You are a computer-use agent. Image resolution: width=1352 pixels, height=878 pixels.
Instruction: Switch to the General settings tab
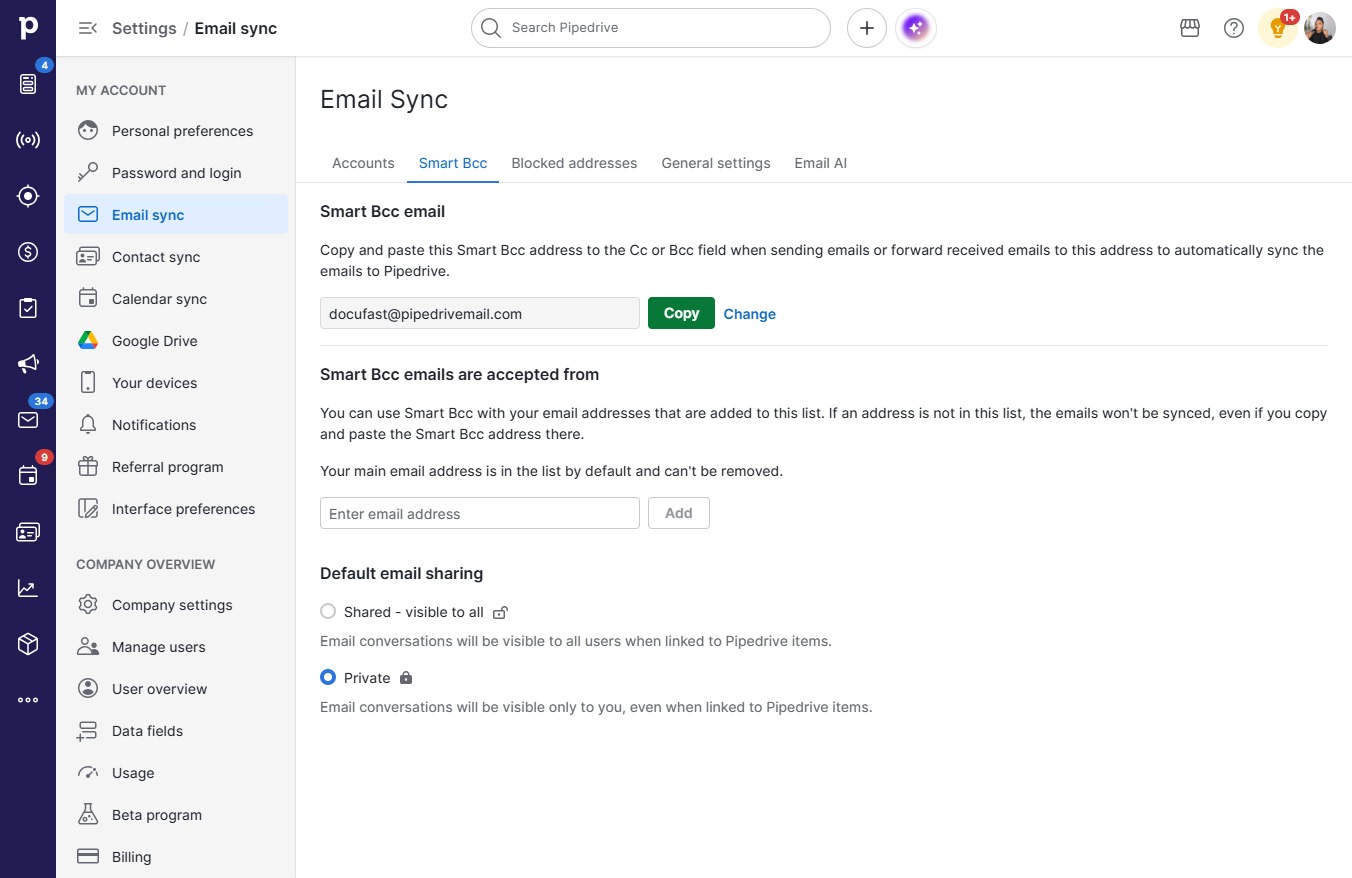coord(716,163)
